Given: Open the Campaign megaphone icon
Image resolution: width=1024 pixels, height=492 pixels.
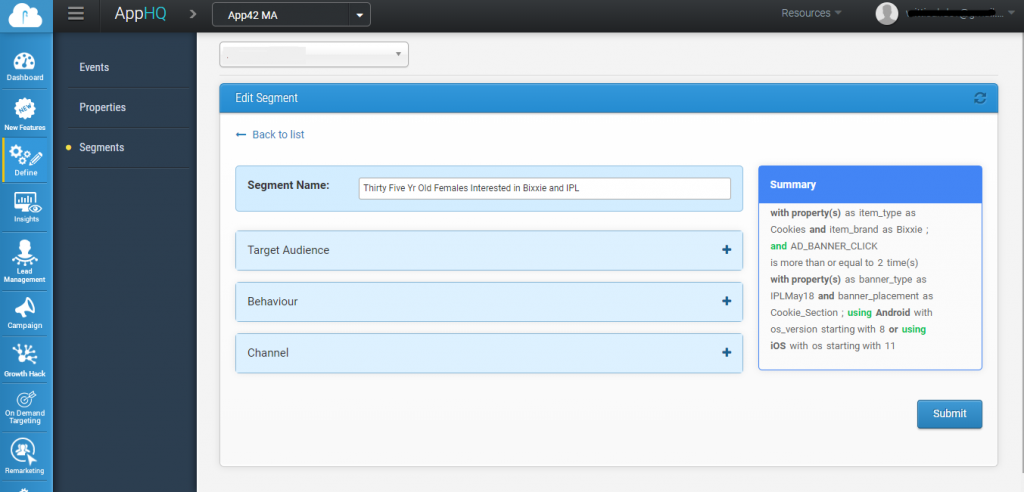Looking at the screenshot, I should pyautogui.click(x=25, y=312).
